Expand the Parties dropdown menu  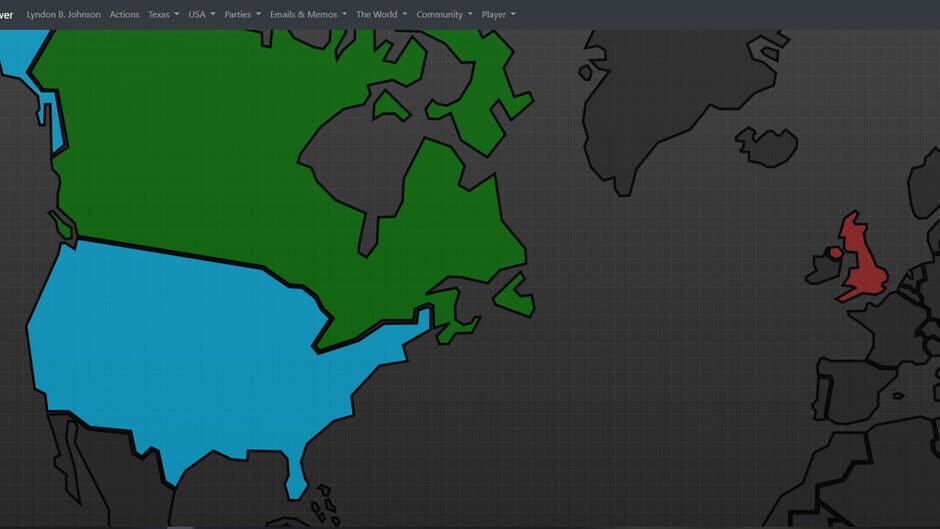(x=243, y=14)
